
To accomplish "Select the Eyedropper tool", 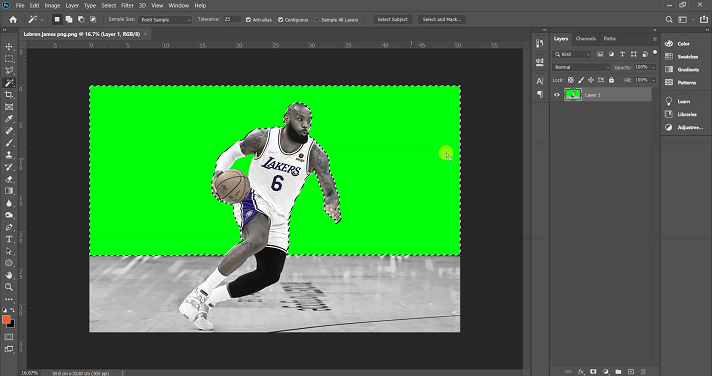I will [x=9, y=119].
